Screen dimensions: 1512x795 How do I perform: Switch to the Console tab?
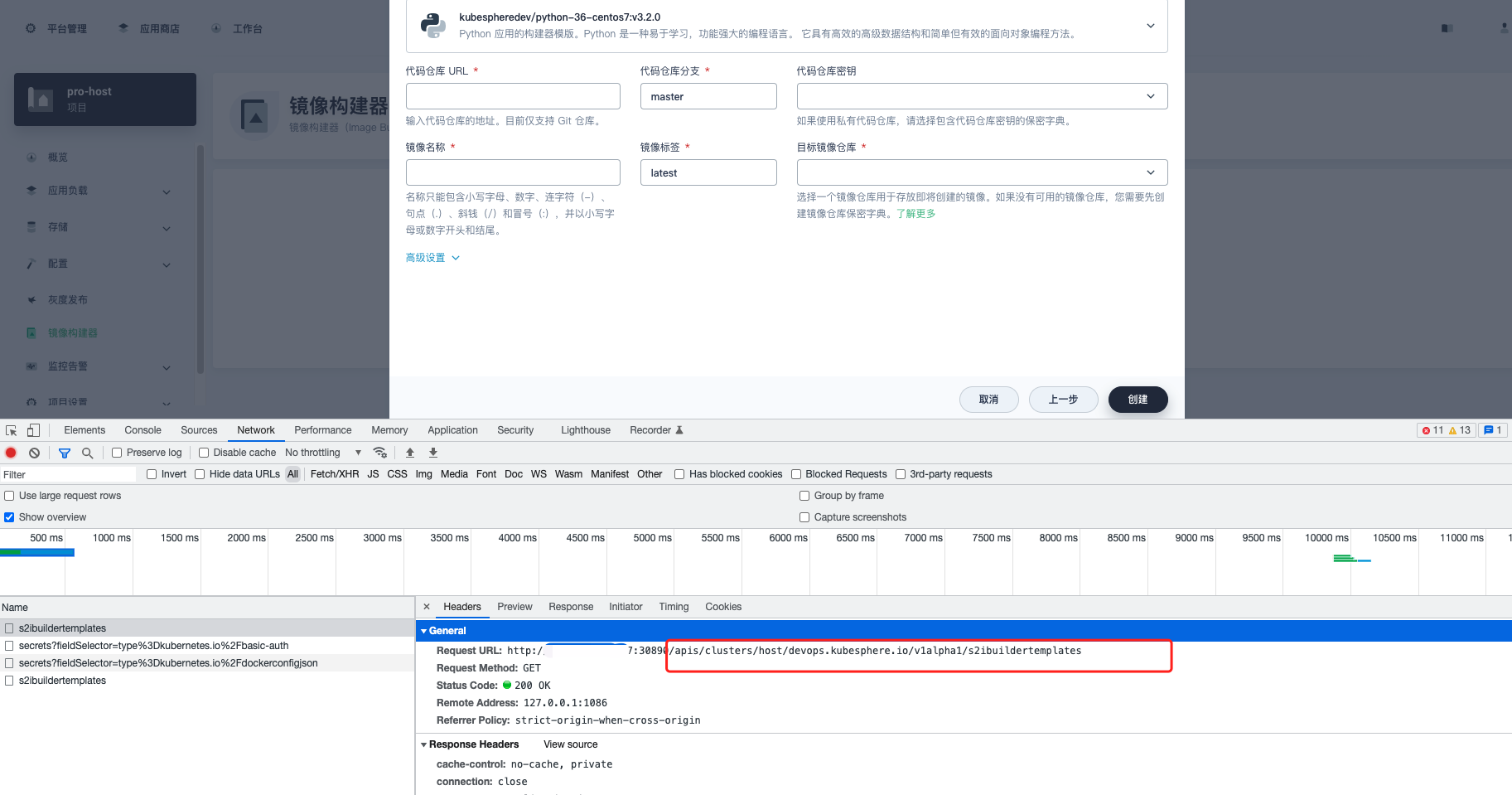click(x=143, y=430)
